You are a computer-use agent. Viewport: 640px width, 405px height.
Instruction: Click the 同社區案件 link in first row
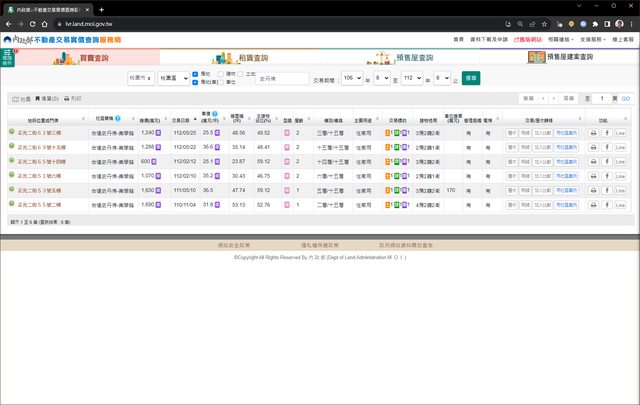click(x=566, y=132)
